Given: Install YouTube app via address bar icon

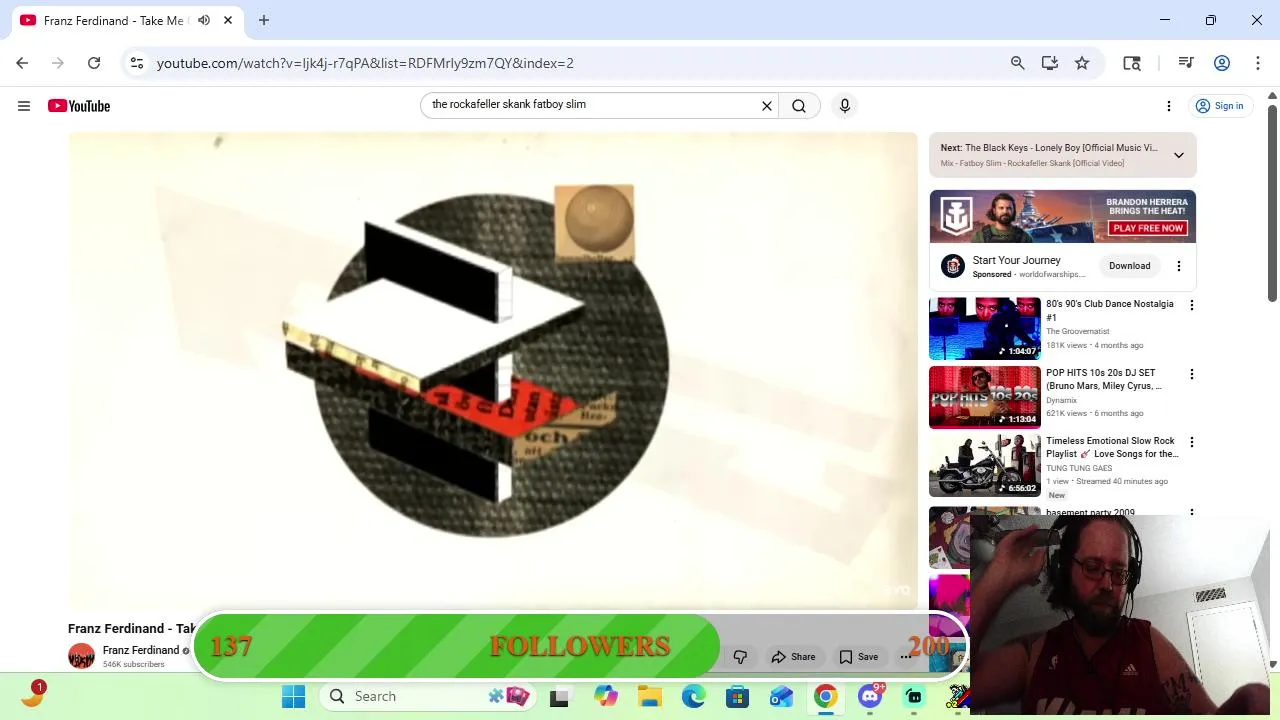Looking at the screenshot, I should [1050, 63].
